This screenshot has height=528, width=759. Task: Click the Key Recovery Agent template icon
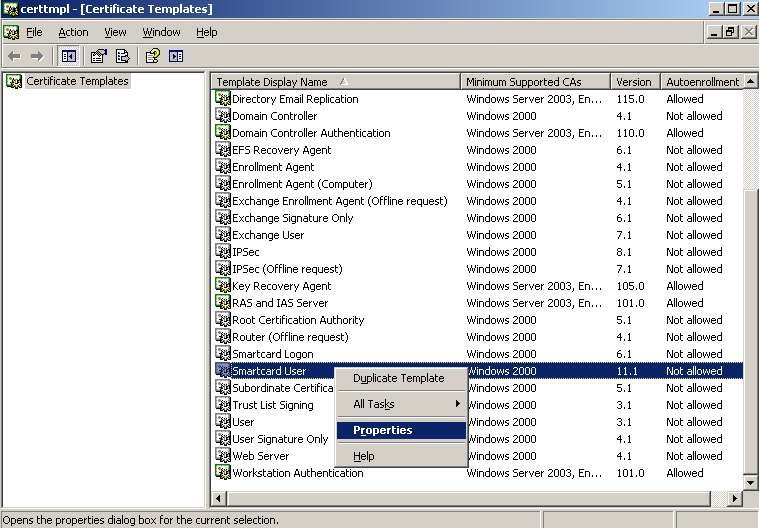tap(223, 286)
